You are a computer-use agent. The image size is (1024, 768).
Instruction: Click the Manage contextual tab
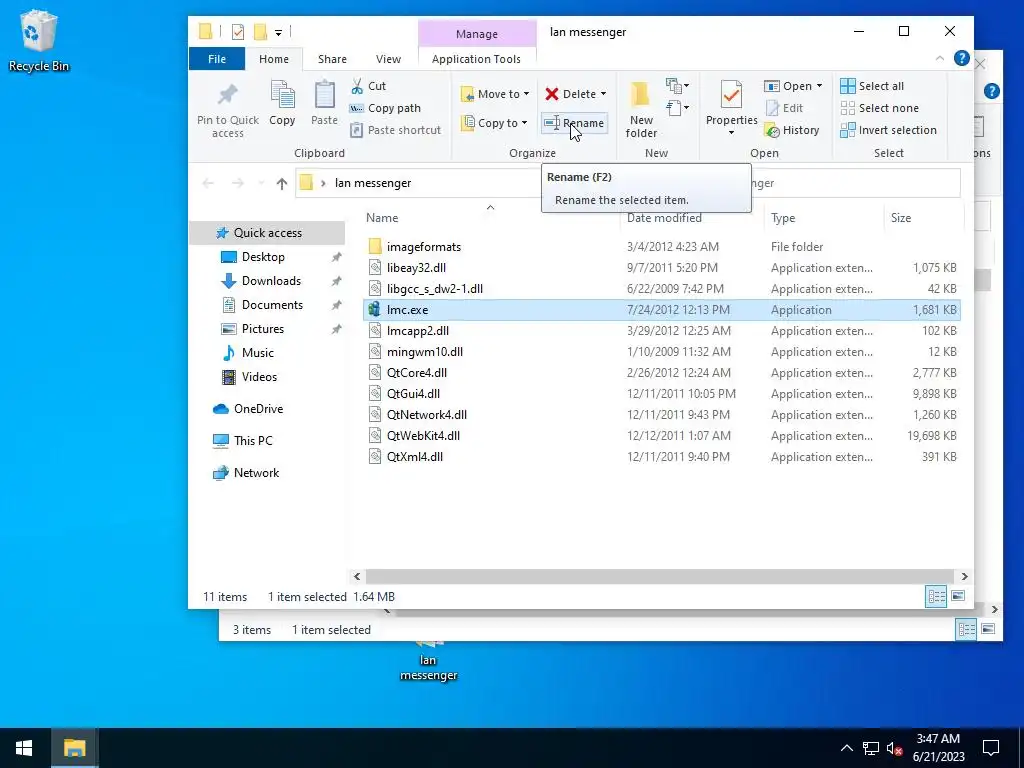tap(477, 33)
